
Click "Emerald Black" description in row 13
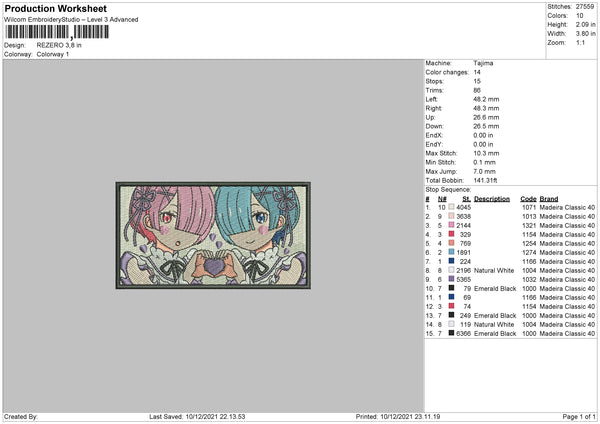point(495,316)
